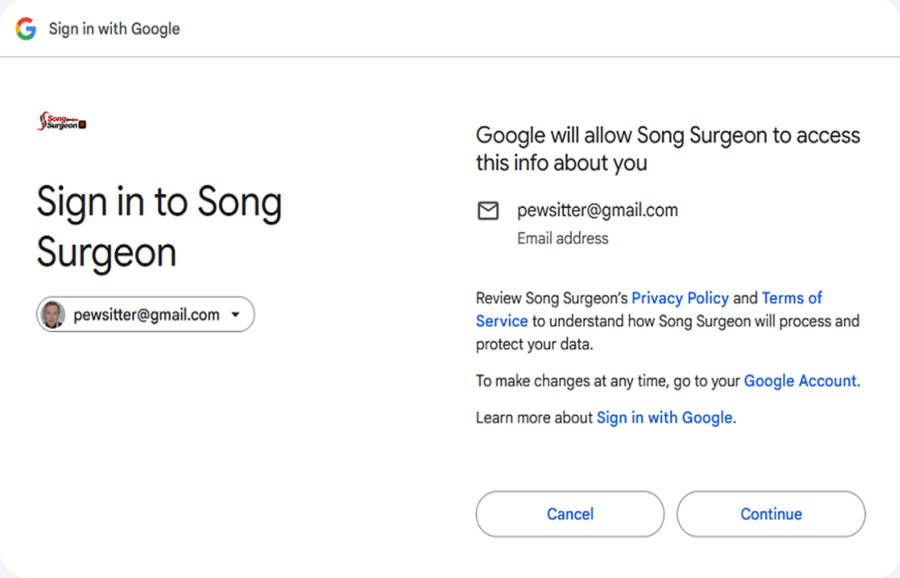Screen dimensions: 900x578
Task: Click the 'Sign in with Google' header title
Action: (x=114, y=29)
